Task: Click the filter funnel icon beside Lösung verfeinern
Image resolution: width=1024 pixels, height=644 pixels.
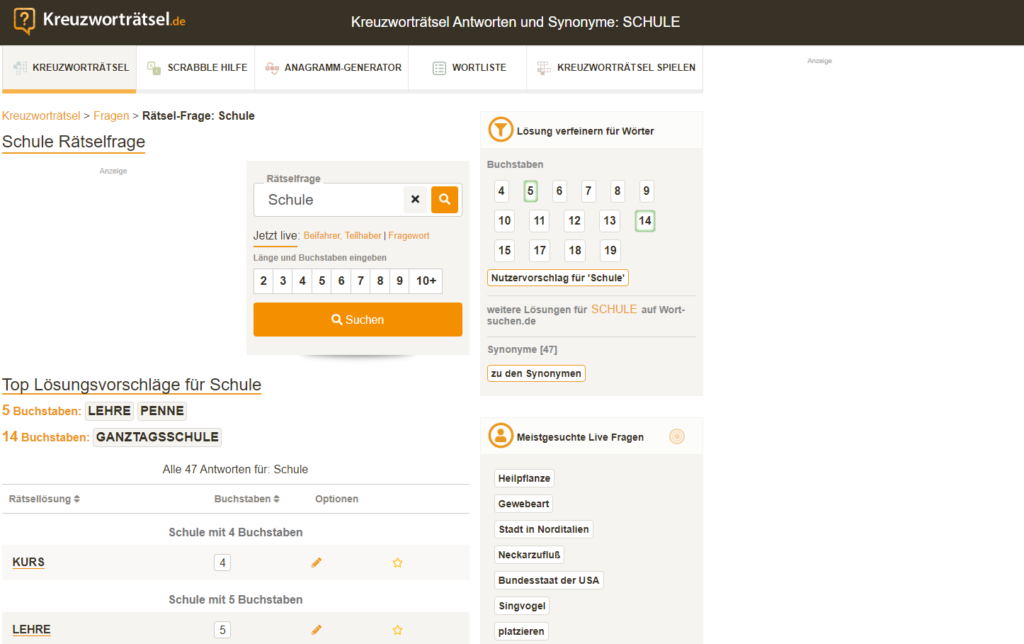Action: tap(501, 129)
